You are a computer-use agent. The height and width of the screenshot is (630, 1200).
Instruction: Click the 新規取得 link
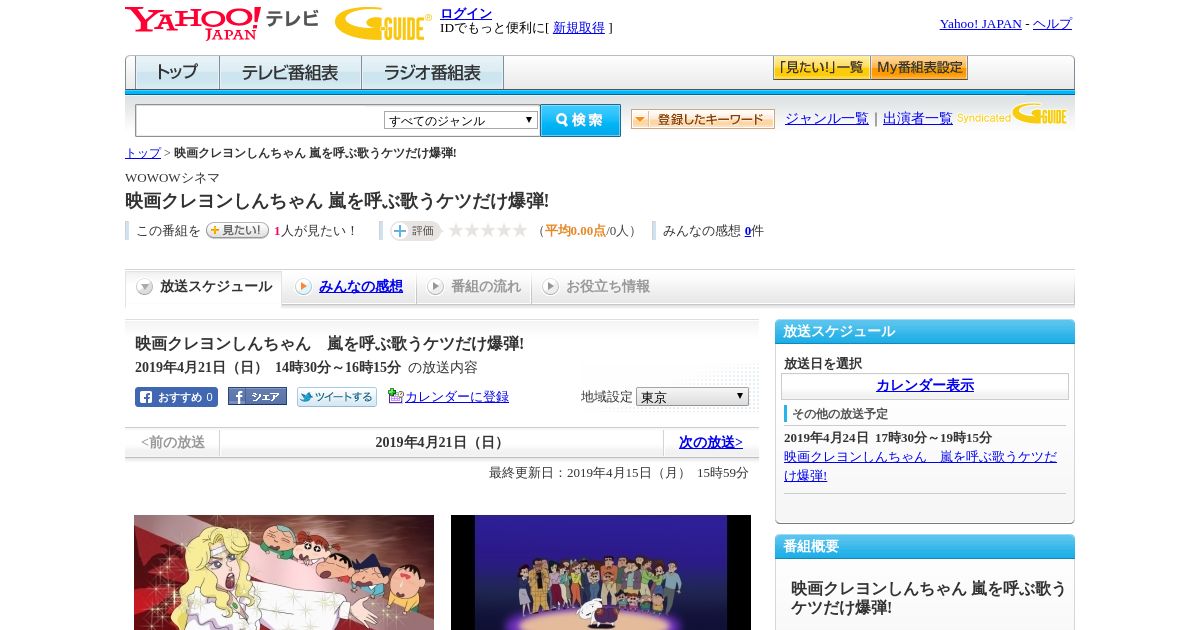click(579, 28)
